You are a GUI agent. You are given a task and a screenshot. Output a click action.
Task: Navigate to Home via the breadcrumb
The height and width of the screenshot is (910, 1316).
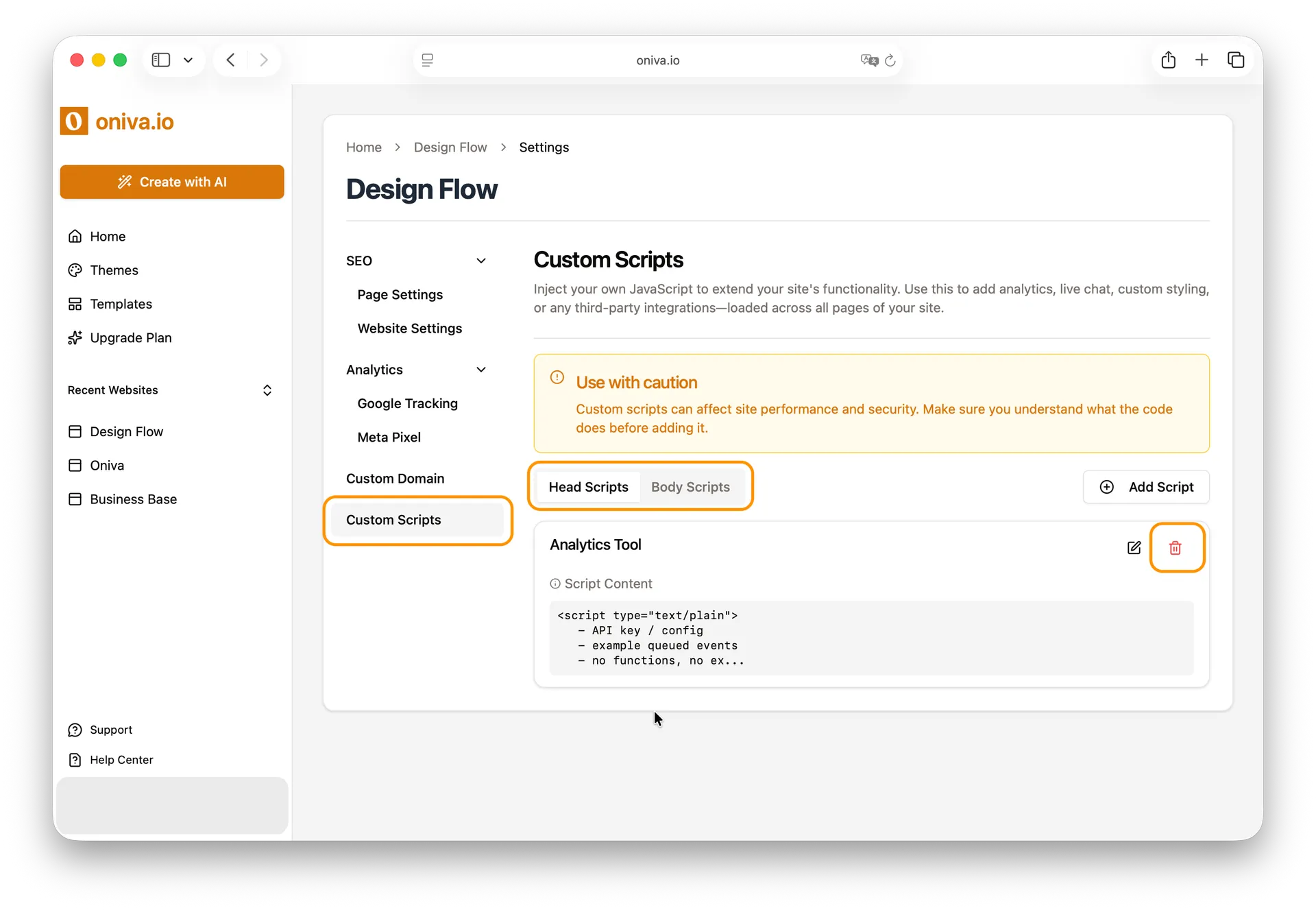(x=363, y=147)
